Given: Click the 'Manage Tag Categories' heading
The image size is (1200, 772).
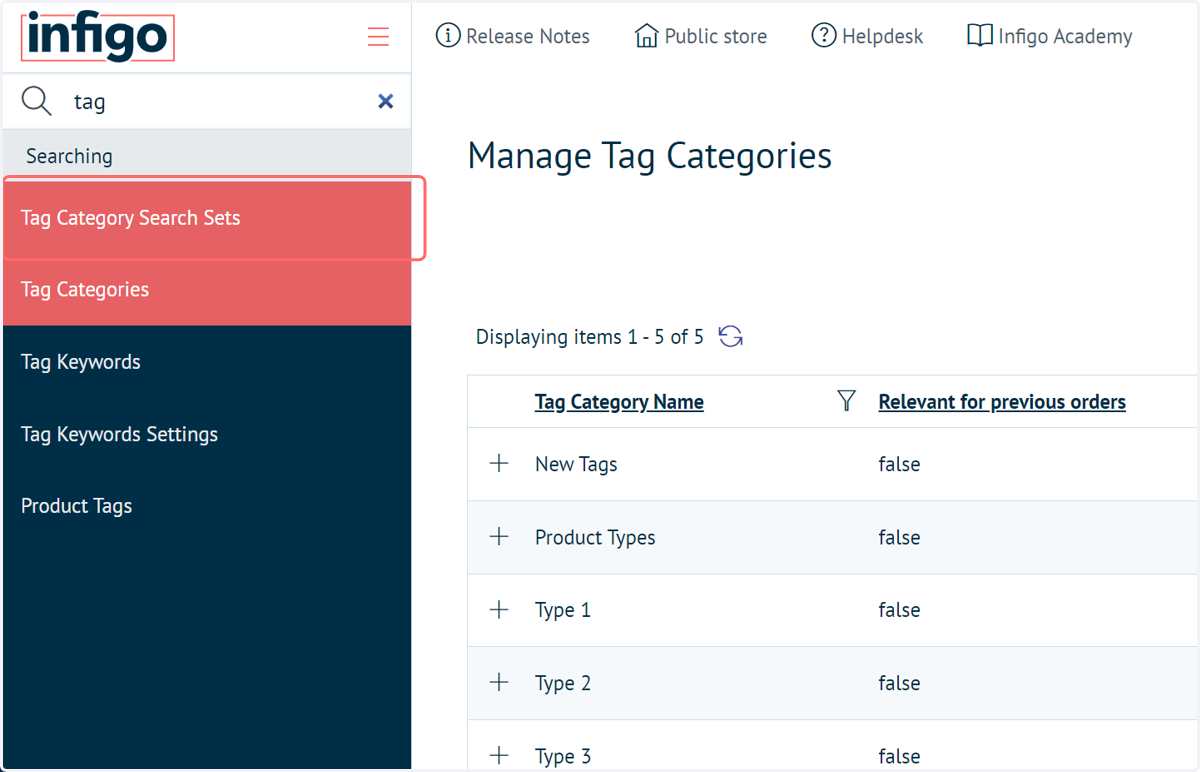Looking at the screenshot, I should pyautogui.click(x=650, y=156).
